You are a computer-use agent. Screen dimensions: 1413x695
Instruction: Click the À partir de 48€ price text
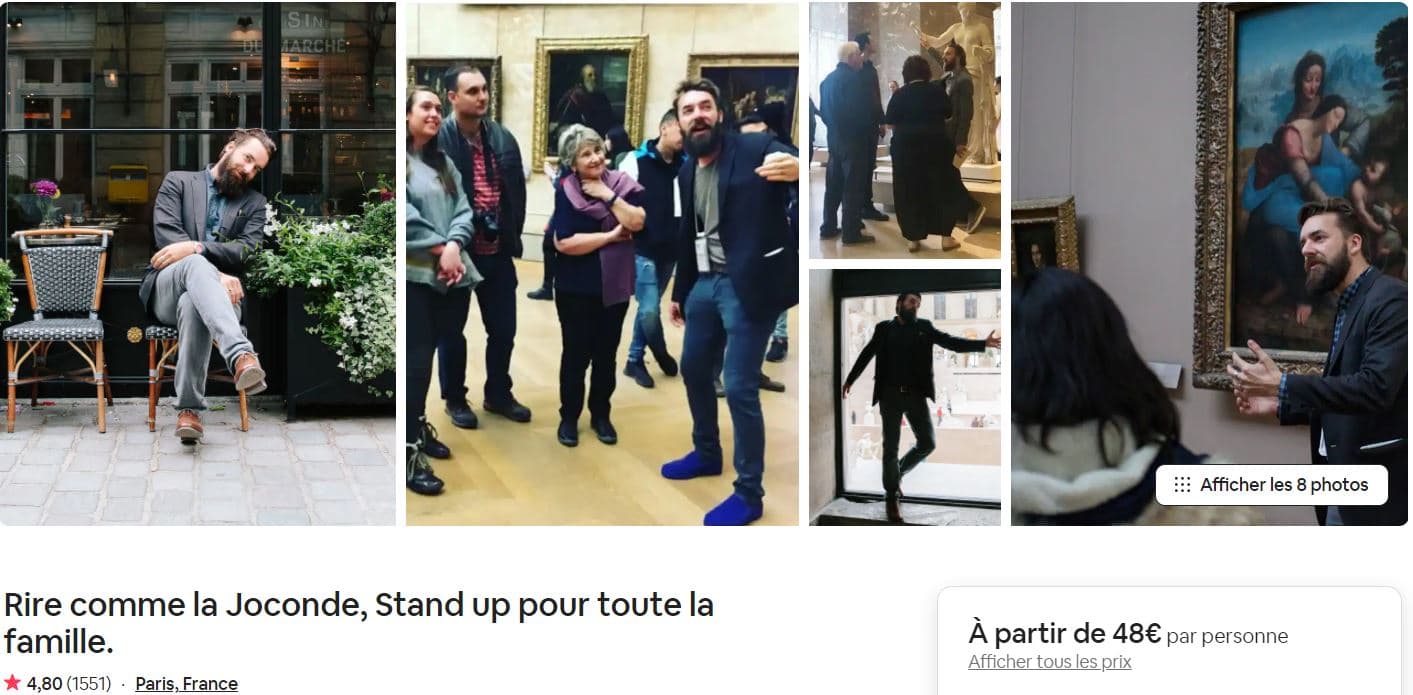click(x=1064, y=634)
